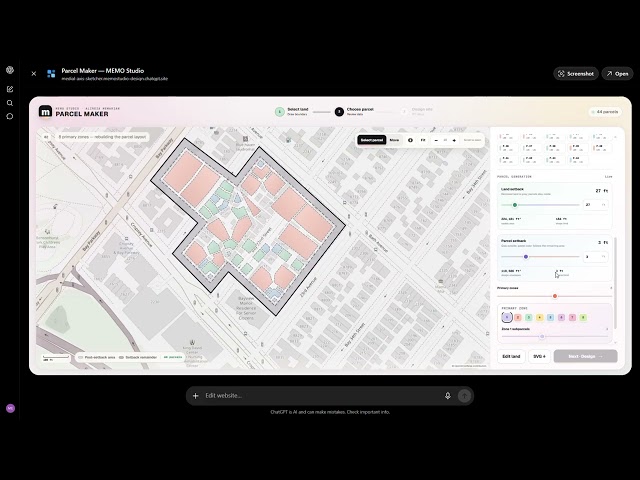The height and width of the screenshot is (480, 640).
Task: Click the Parcel Maker site favicon
Action: coord(51,73)
